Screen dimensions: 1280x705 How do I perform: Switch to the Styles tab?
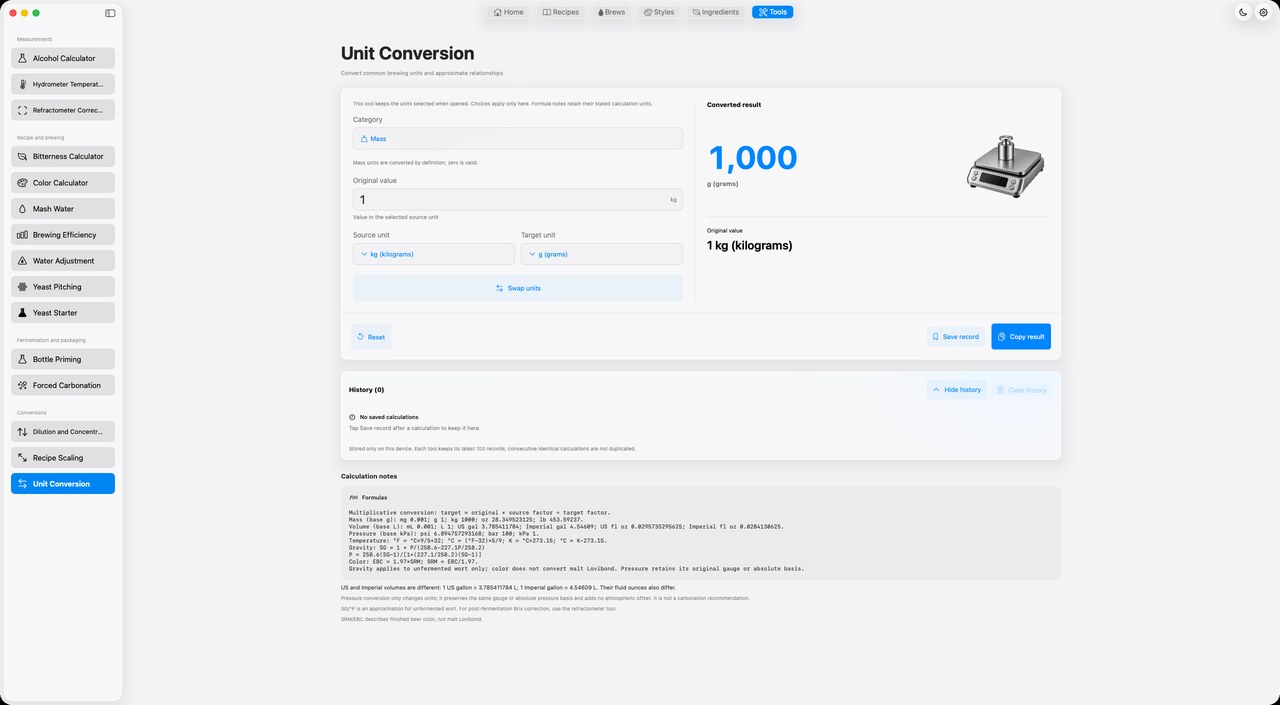pyautogui.click(x=659, y=12)
